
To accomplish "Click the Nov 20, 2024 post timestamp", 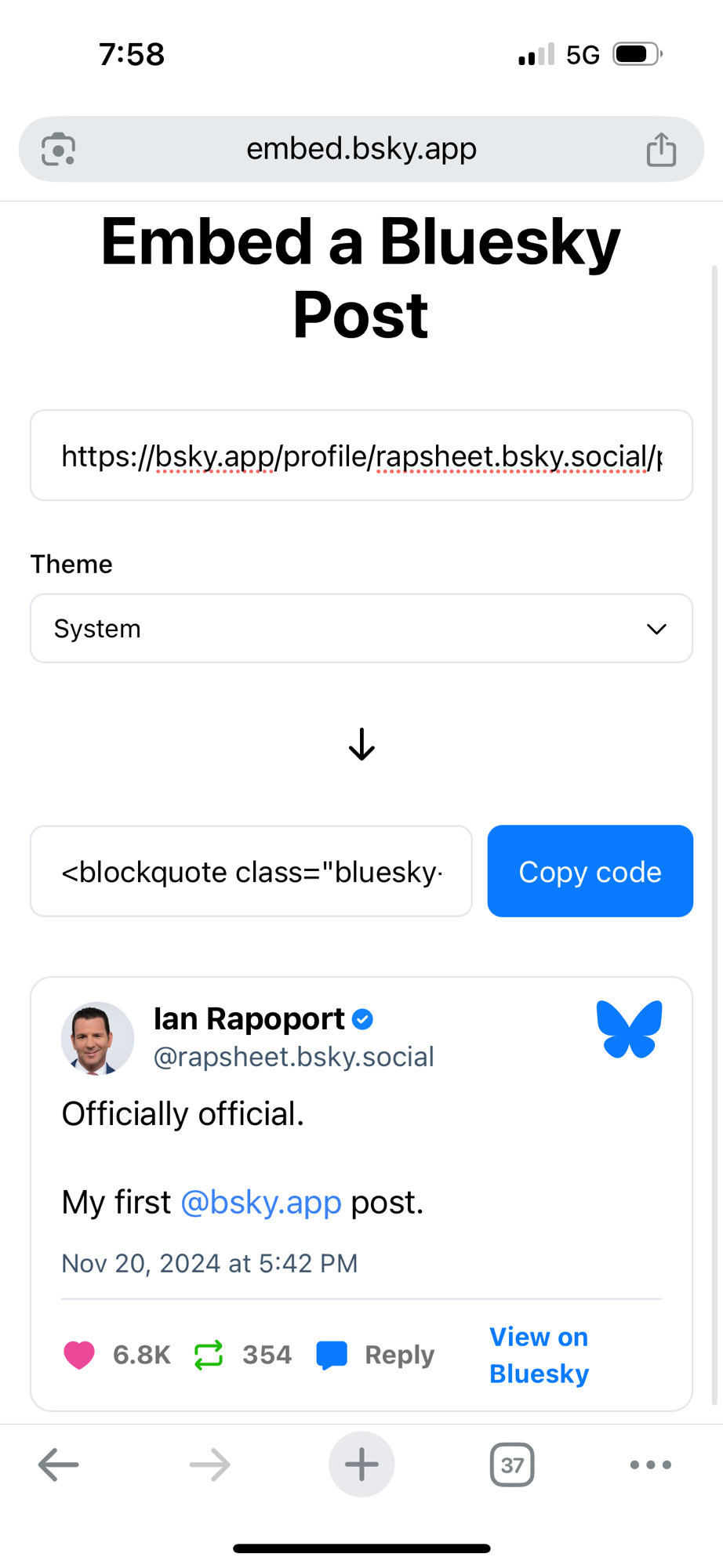I will [x=209, y=1263].
